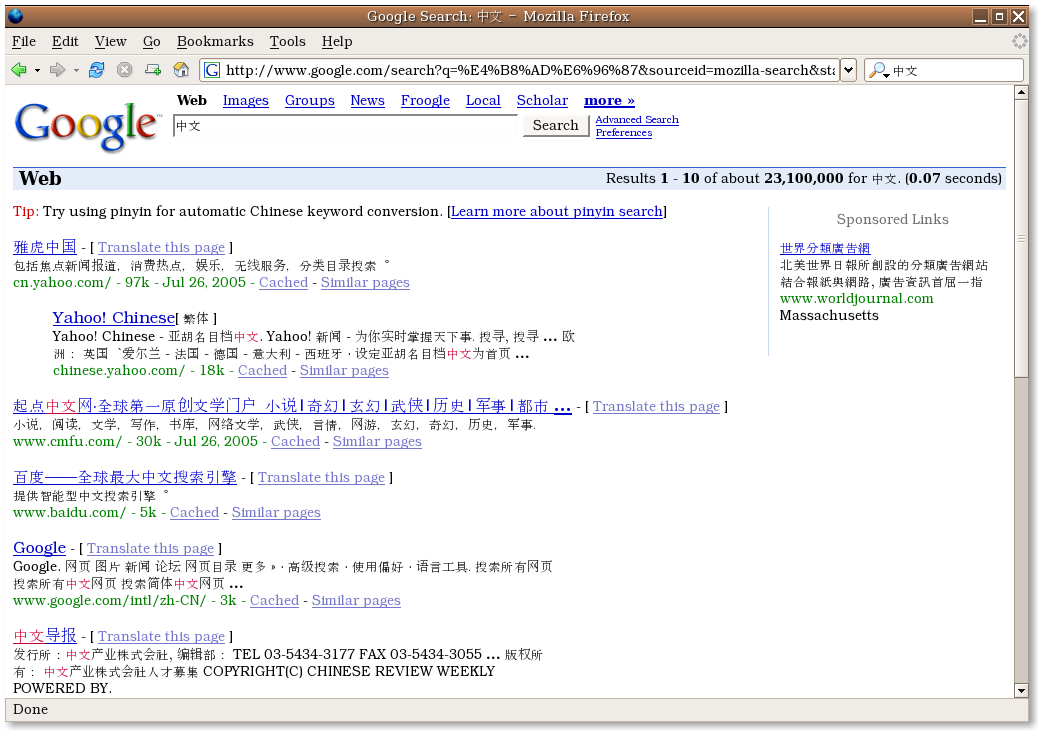
Task: Open the Froogle link
Action: [425, 101]
